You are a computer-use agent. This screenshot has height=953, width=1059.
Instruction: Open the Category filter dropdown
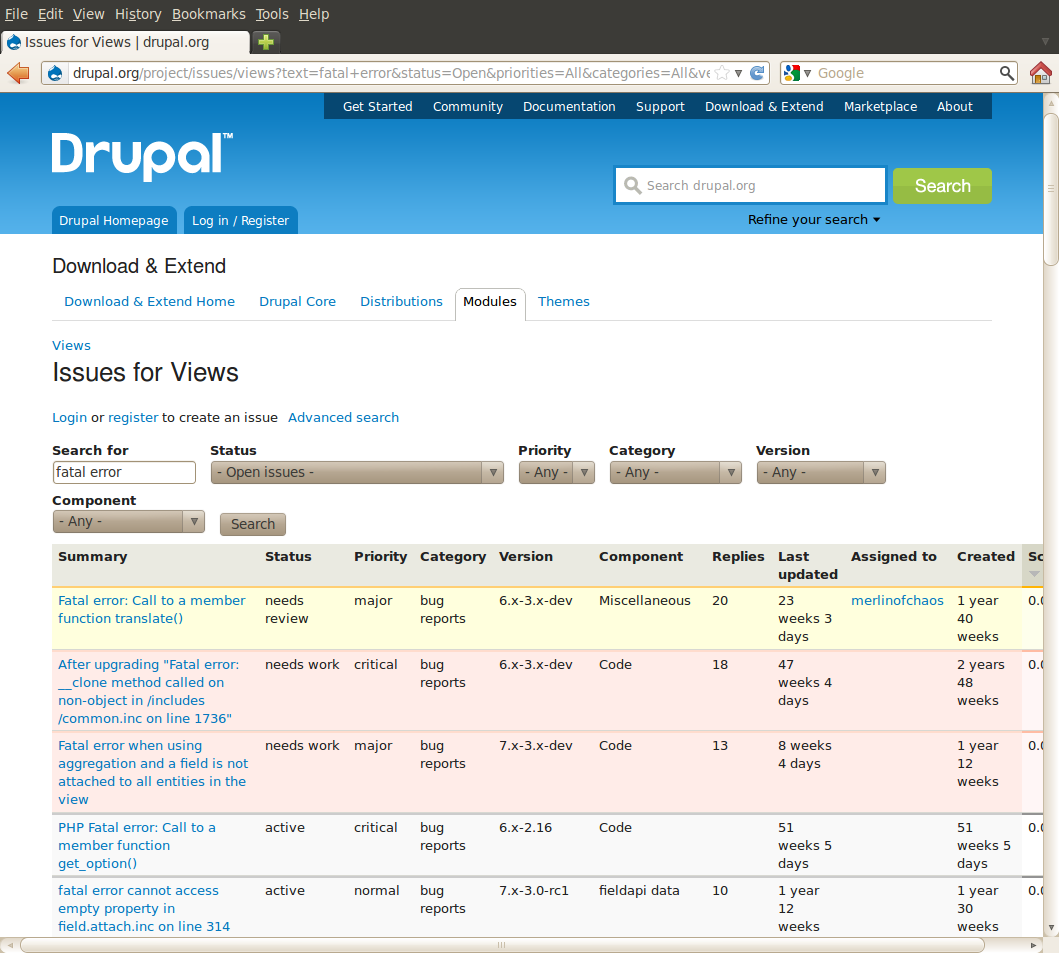click(x=675, y=472)
